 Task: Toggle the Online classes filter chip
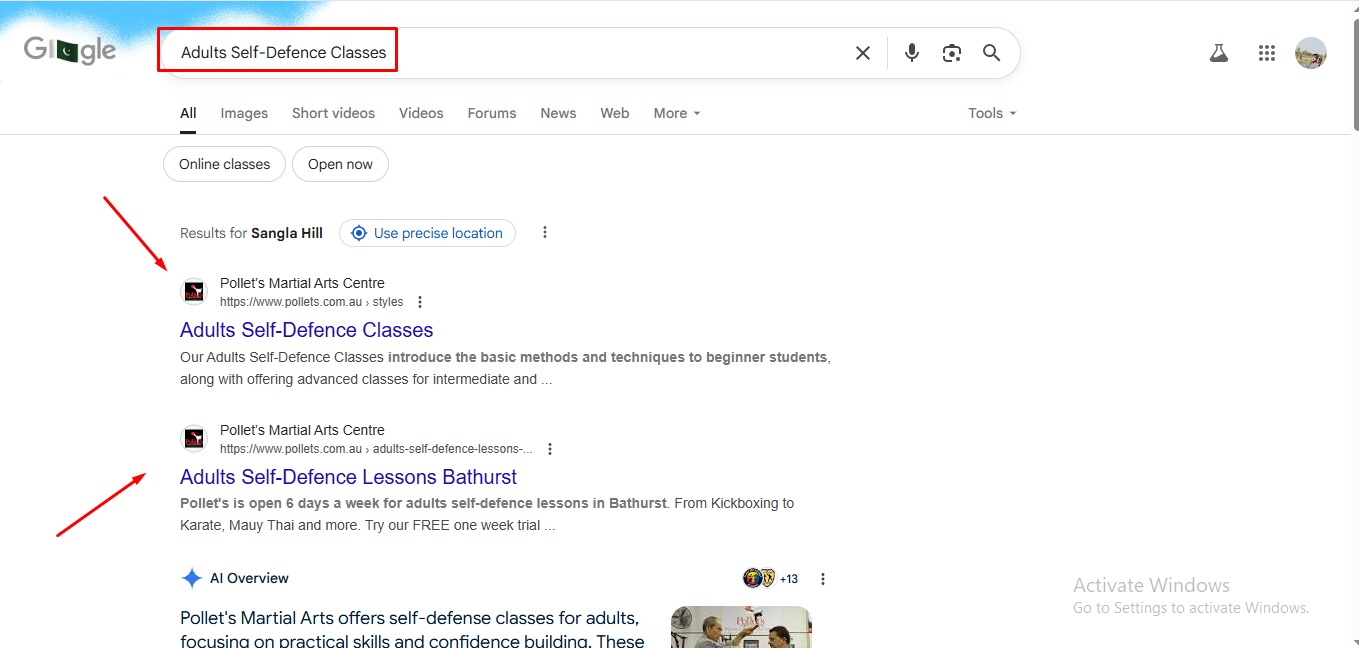[224, 164]
